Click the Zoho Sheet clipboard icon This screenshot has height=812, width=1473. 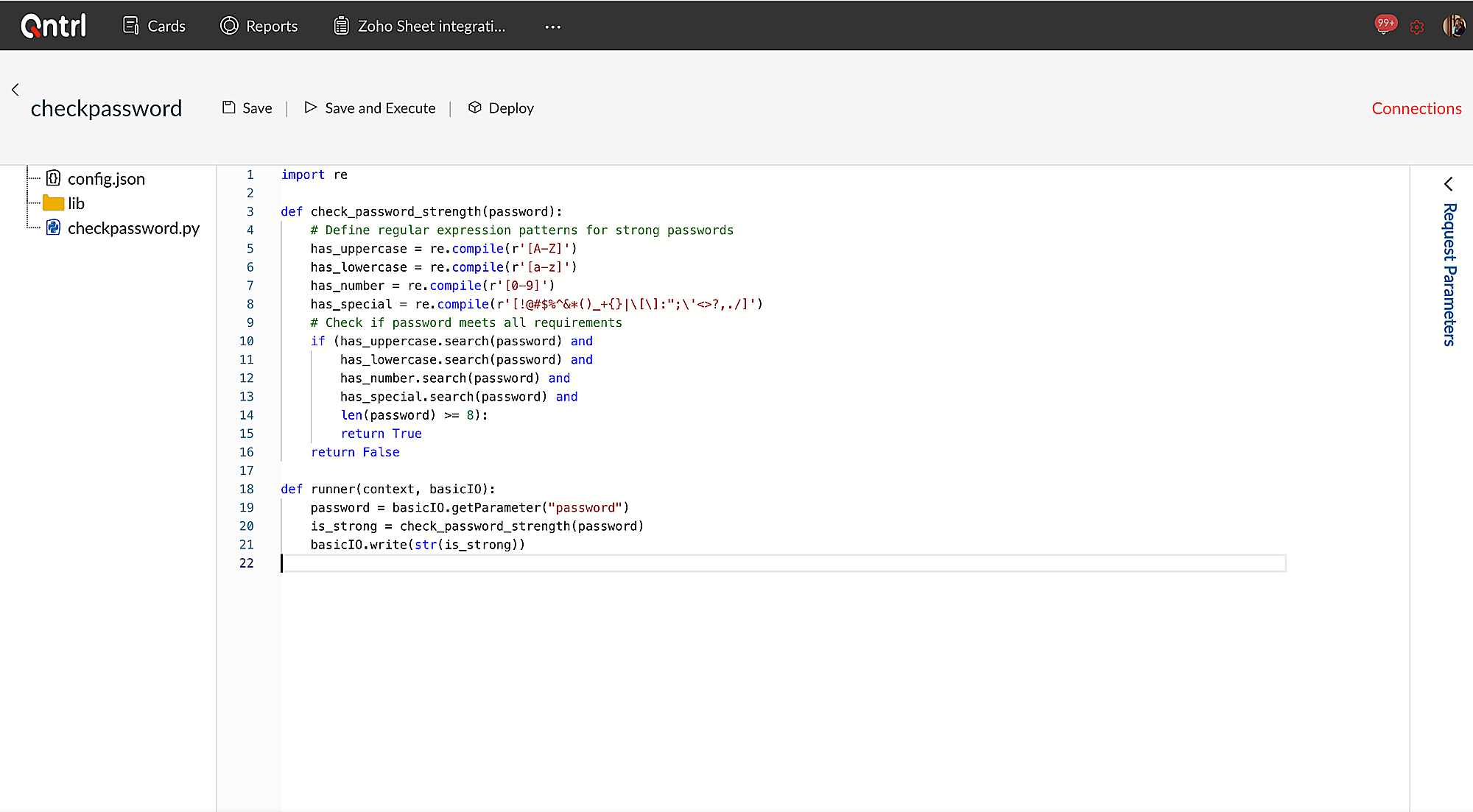[x=341, y=26]
